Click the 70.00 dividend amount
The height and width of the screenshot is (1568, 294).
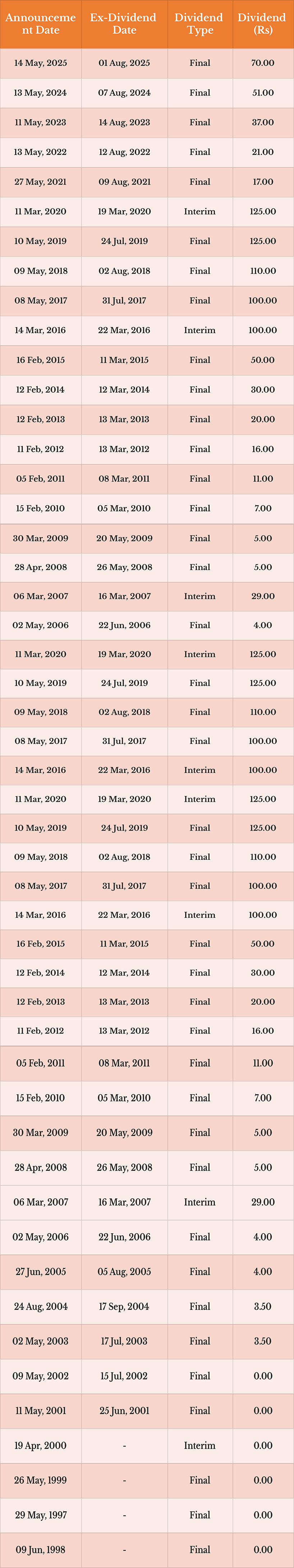(262, 63)
